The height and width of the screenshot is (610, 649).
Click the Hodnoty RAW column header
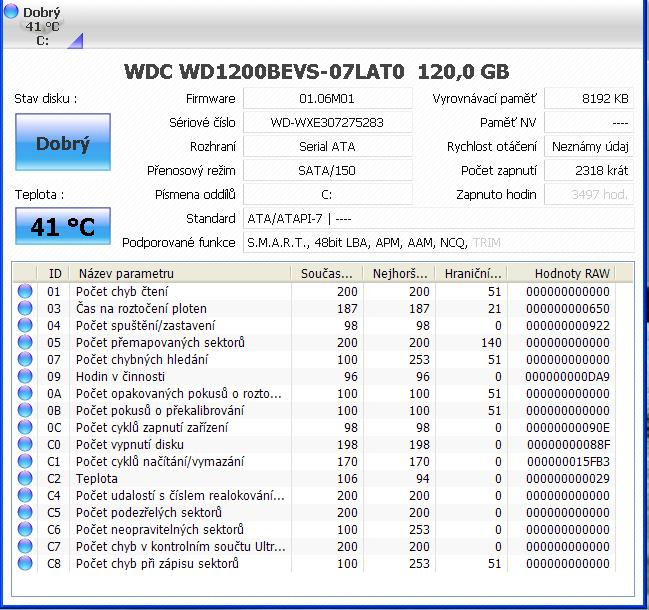point(562,274)
